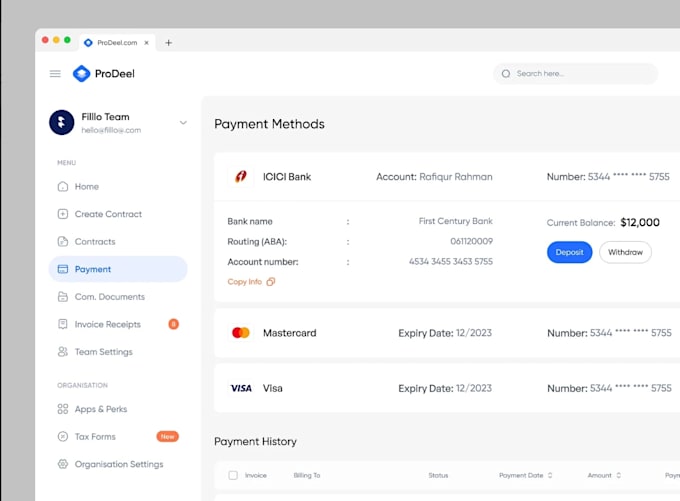This screenshot has width=680, height=501.
Task: Click the Home sidebar icon
Action: (x=63, y=187)
